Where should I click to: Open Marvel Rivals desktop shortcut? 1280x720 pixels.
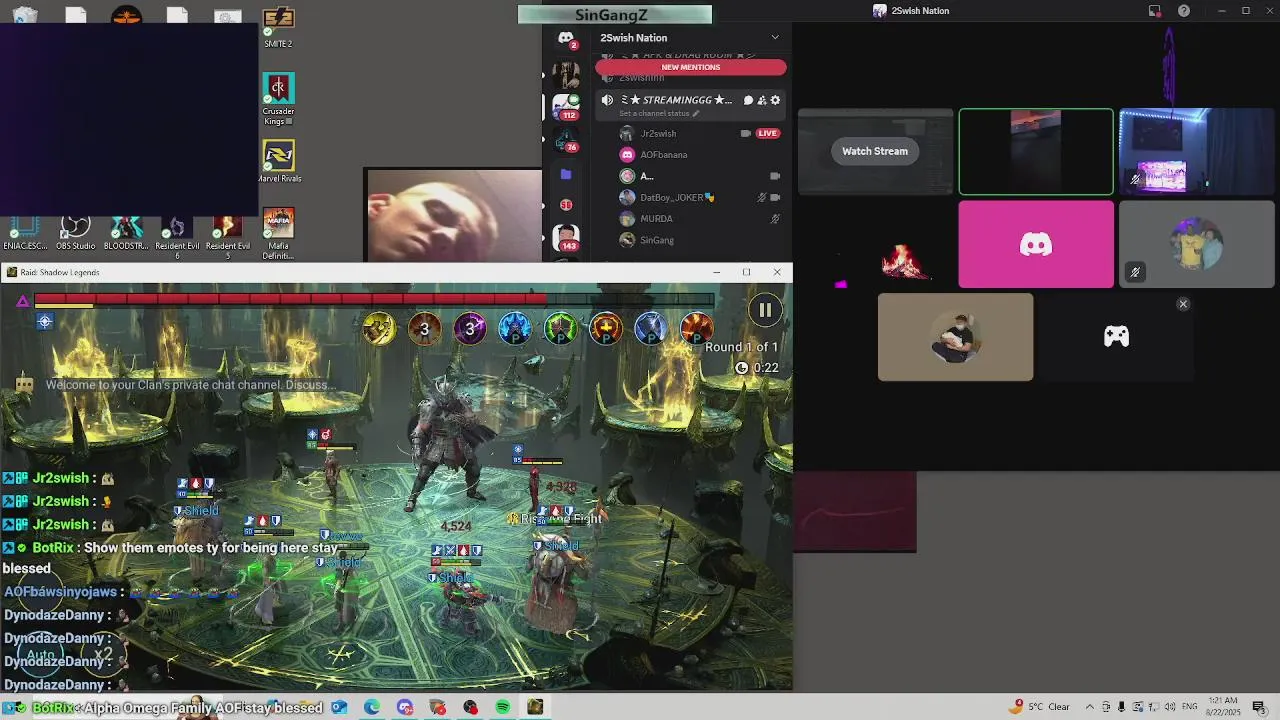point(278,161)
